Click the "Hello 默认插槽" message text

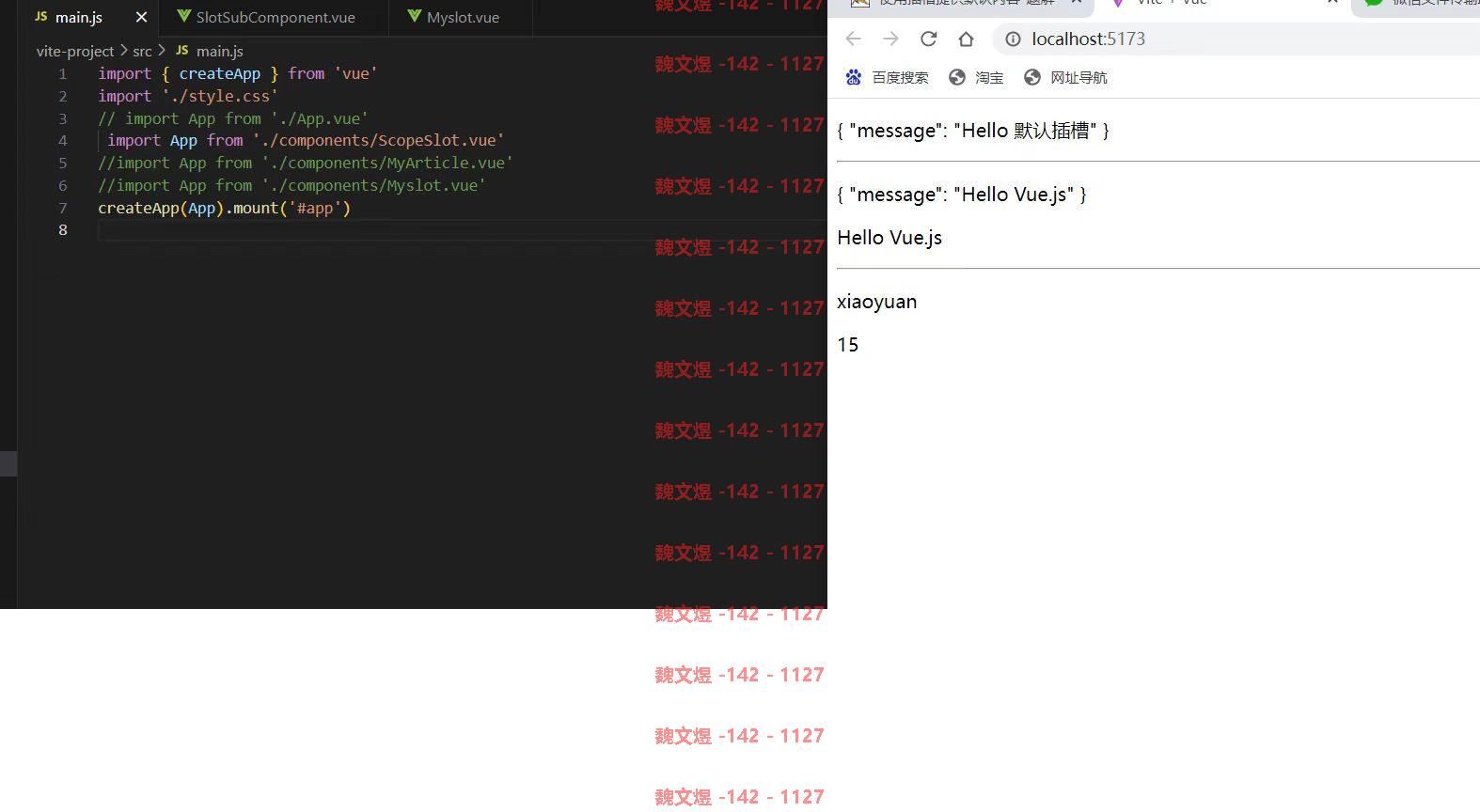(x=973, y=131)
